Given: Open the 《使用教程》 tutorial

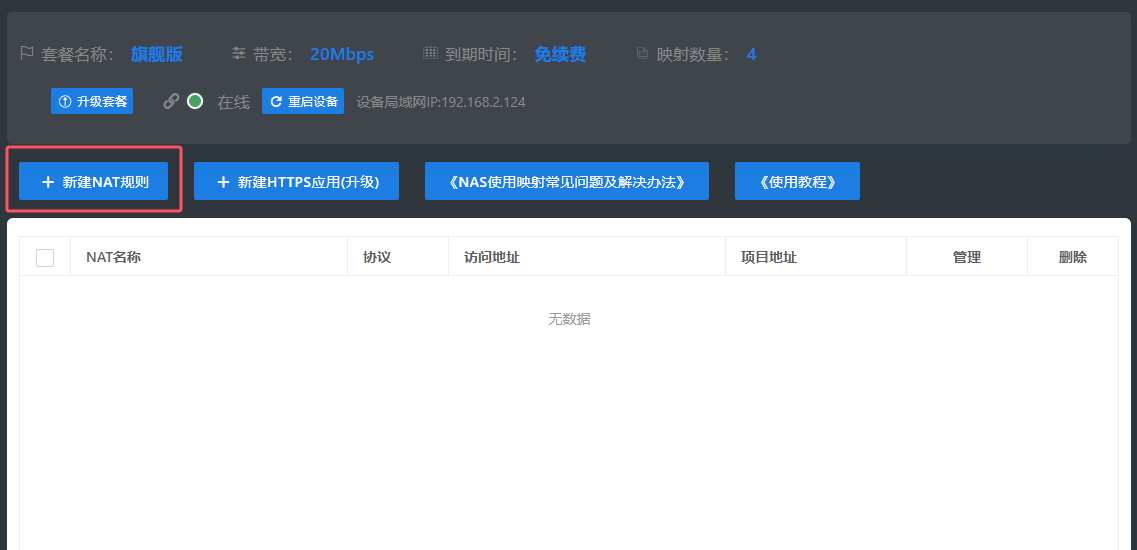Looking at the screenshot, I should point(796,181).
